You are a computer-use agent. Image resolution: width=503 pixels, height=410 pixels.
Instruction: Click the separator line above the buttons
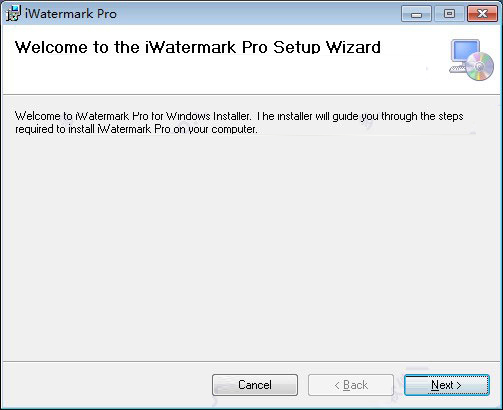[251, 361]
